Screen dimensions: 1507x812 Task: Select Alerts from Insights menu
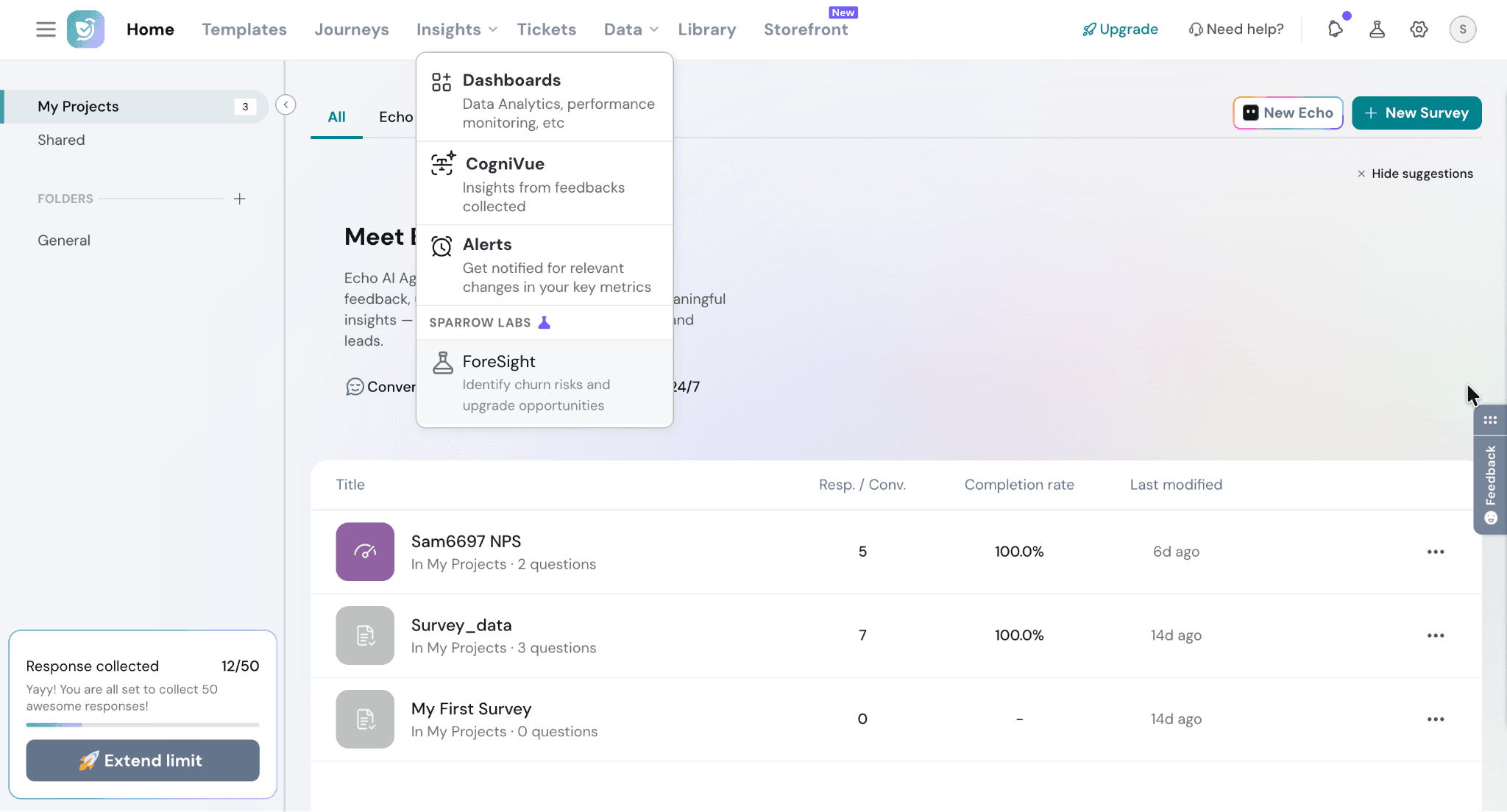[545, 266]
